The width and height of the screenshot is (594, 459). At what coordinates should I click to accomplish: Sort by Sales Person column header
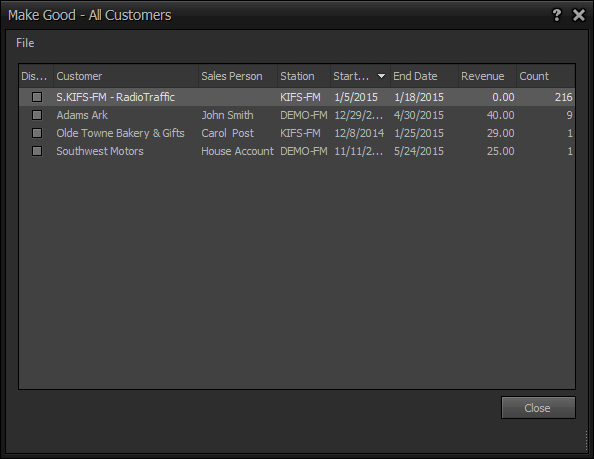pyautogui.click(x=238, y=76)
